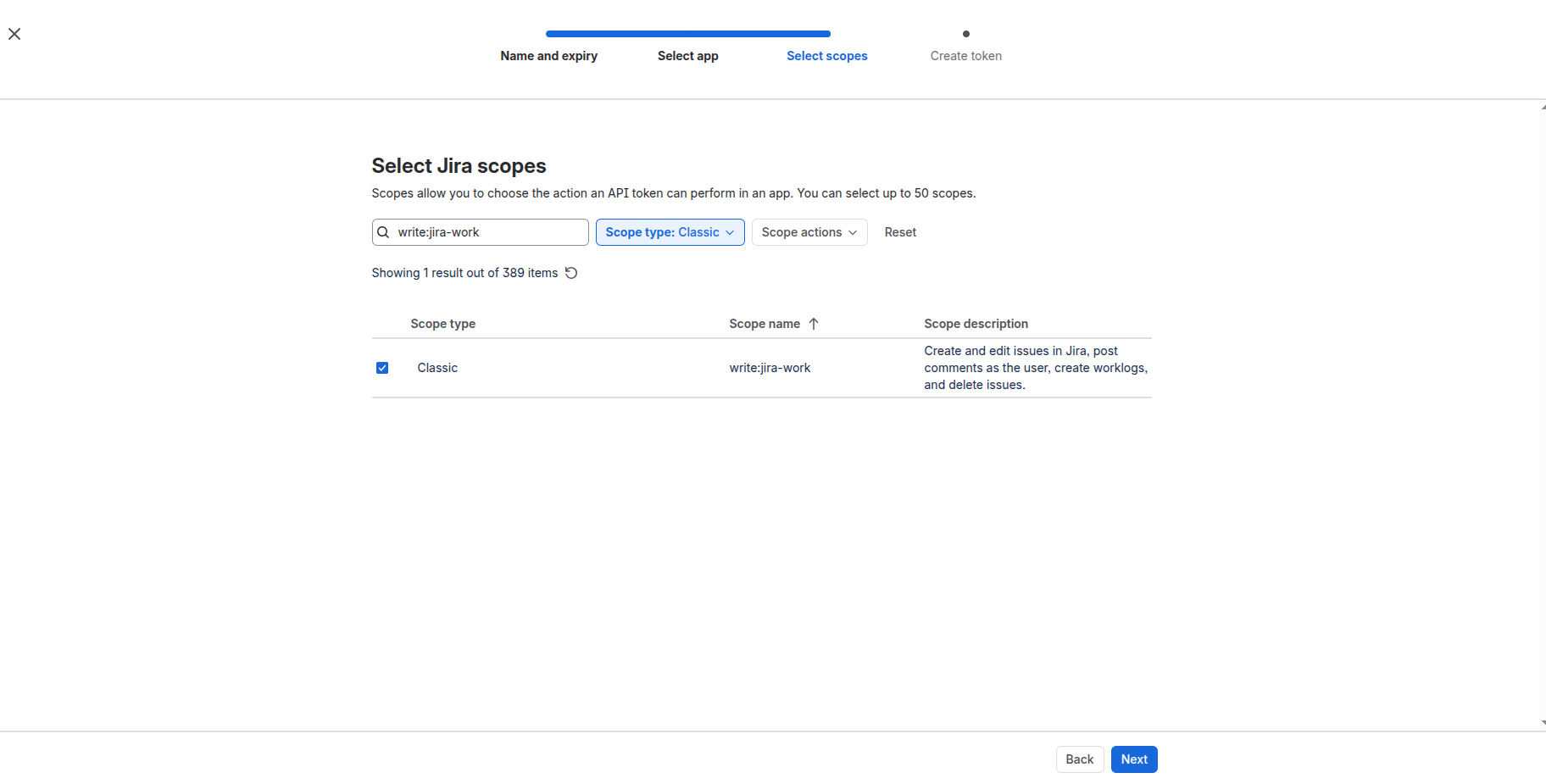Go to the Name and expiry step
The image size is (1546, 784).
pos(549,56)
